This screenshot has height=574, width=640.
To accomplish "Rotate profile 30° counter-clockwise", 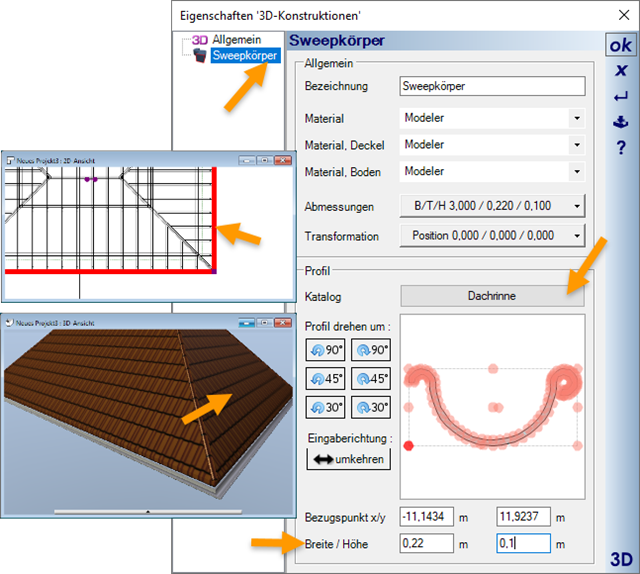I will click(x=324, y=408).
